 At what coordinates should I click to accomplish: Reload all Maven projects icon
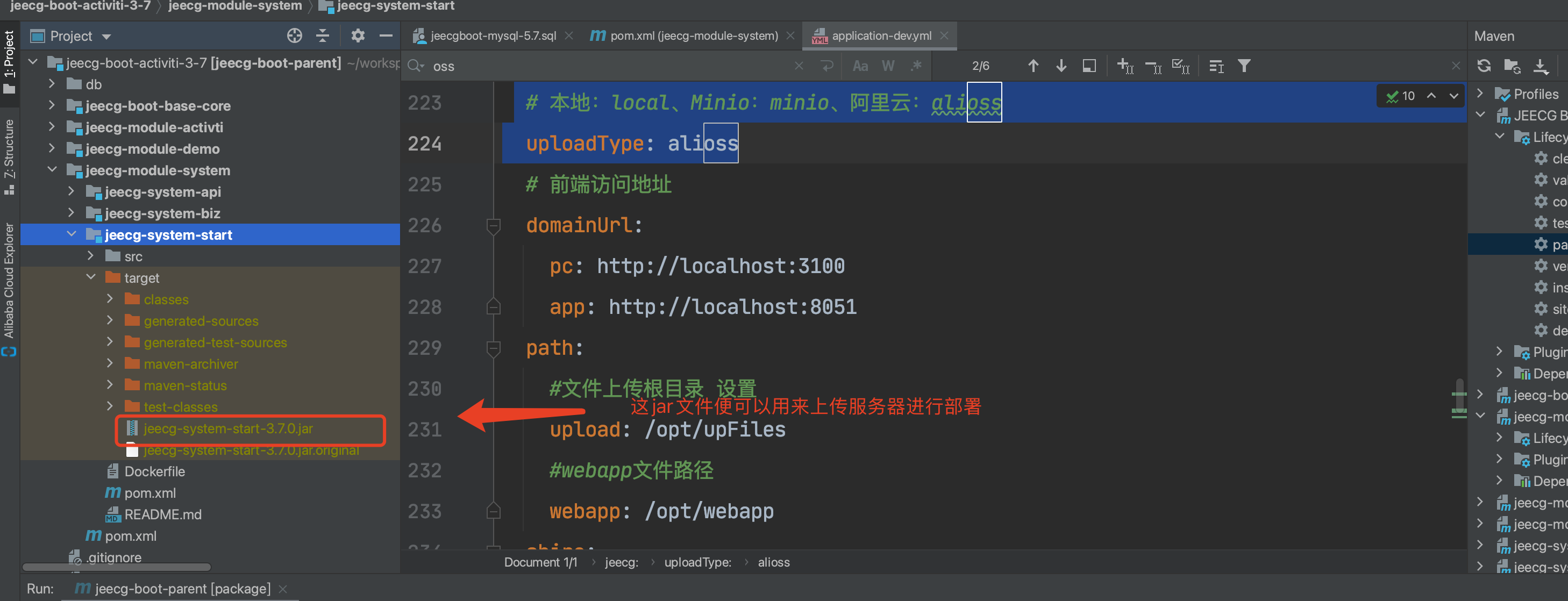coord(1484,66)
